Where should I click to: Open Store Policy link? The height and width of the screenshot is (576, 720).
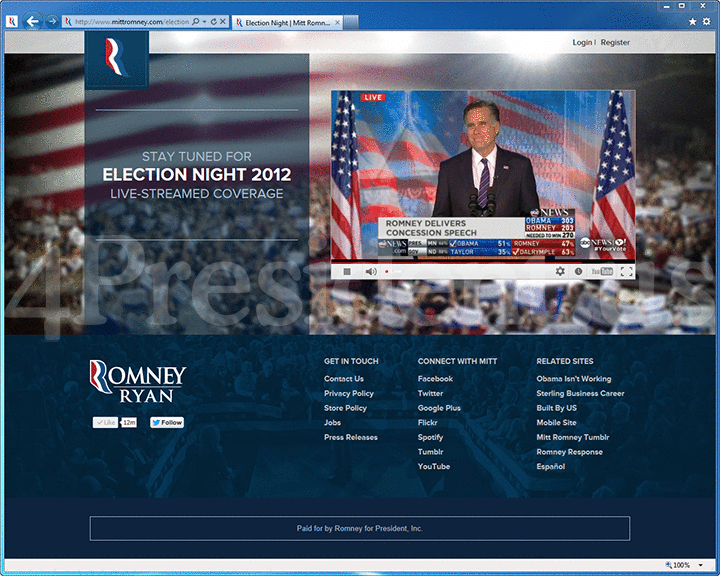click(345, 408)
